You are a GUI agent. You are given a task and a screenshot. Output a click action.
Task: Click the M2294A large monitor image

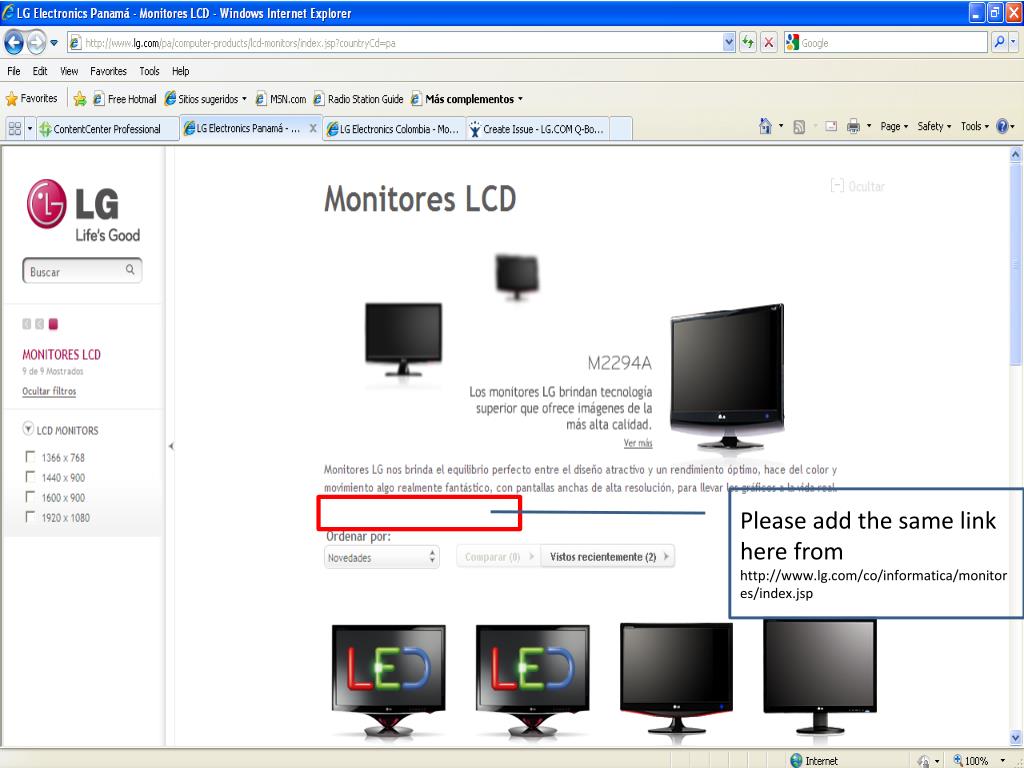coord(728,377)
